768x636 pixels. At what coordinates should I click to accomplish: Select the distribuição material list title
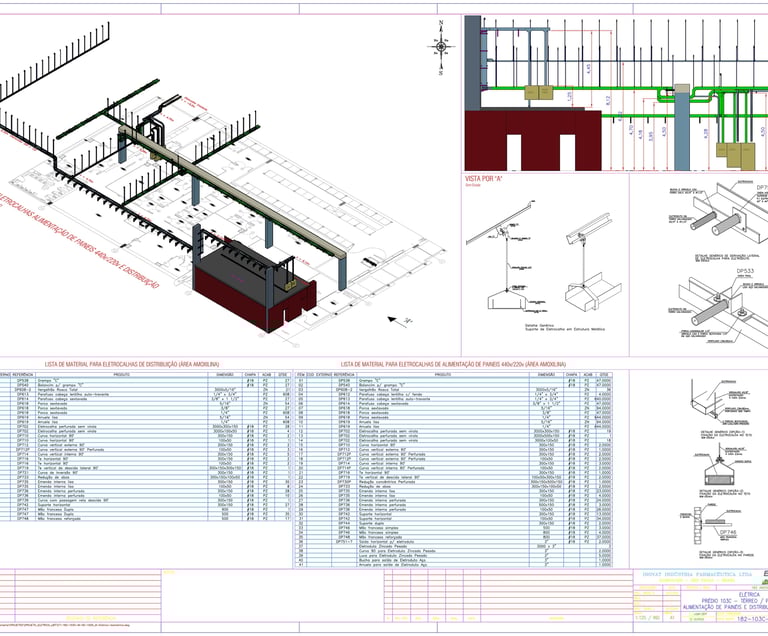click(131, 364)
